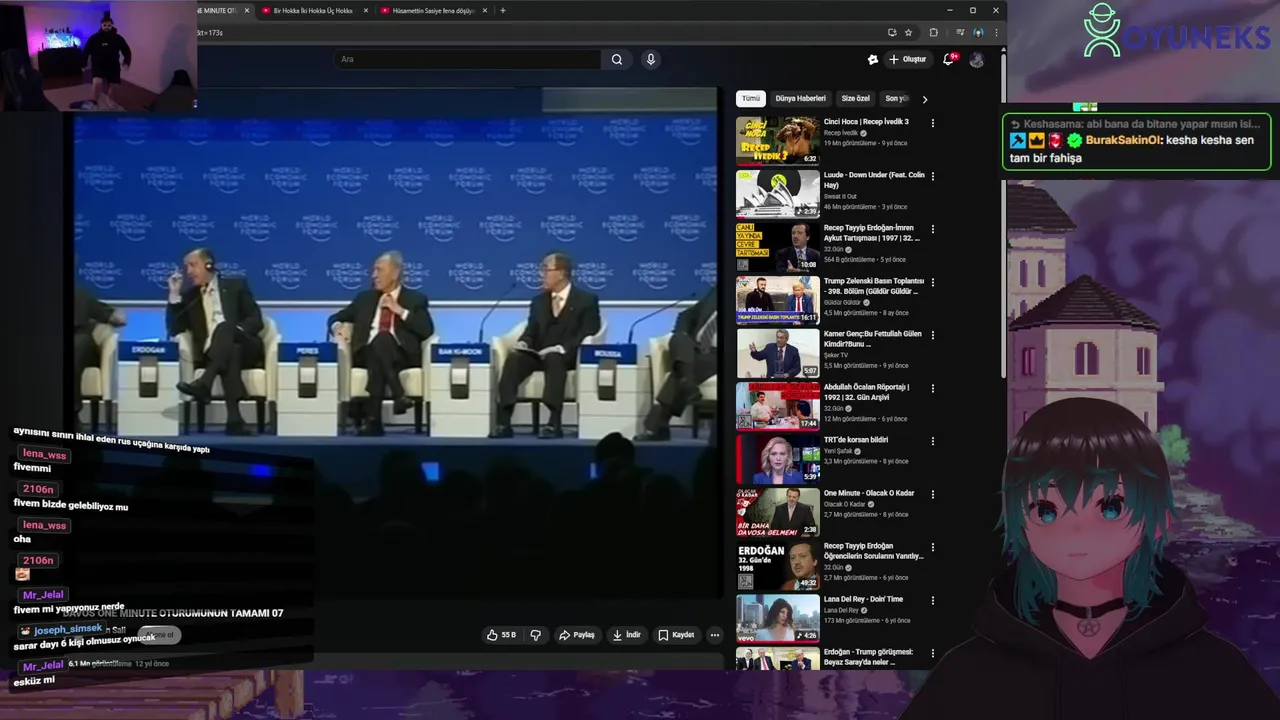This screenshot has width=1280, height=720.
Task: Like the video showing 55 B
Action: (501, 635)
